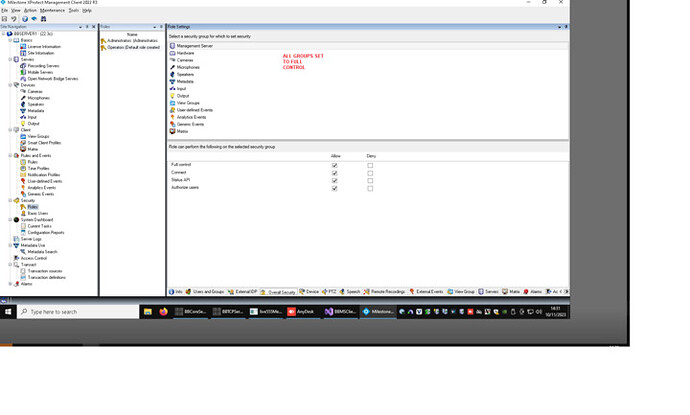690x415 pixels.
Task: Open Firefox from the taskbar
Action: point(163,312)
